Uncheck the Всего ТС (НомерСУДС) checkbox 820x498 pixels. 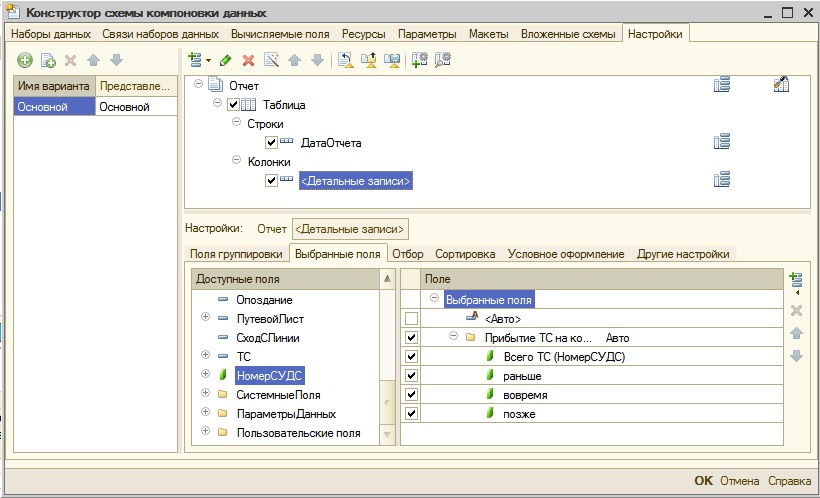pos(411,356)
